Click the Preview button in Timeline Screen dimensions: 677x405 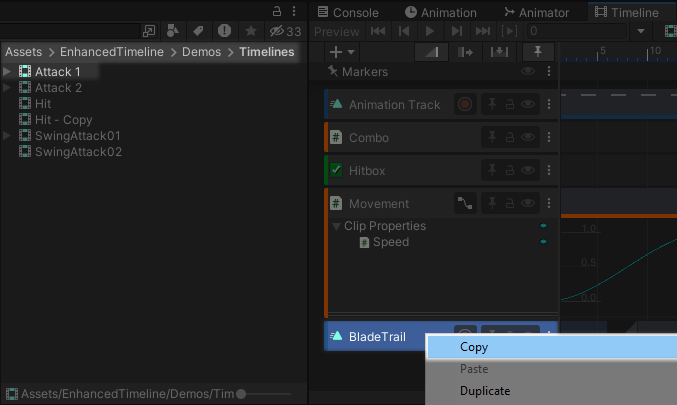pyautogui.click(x=336, y=32)
